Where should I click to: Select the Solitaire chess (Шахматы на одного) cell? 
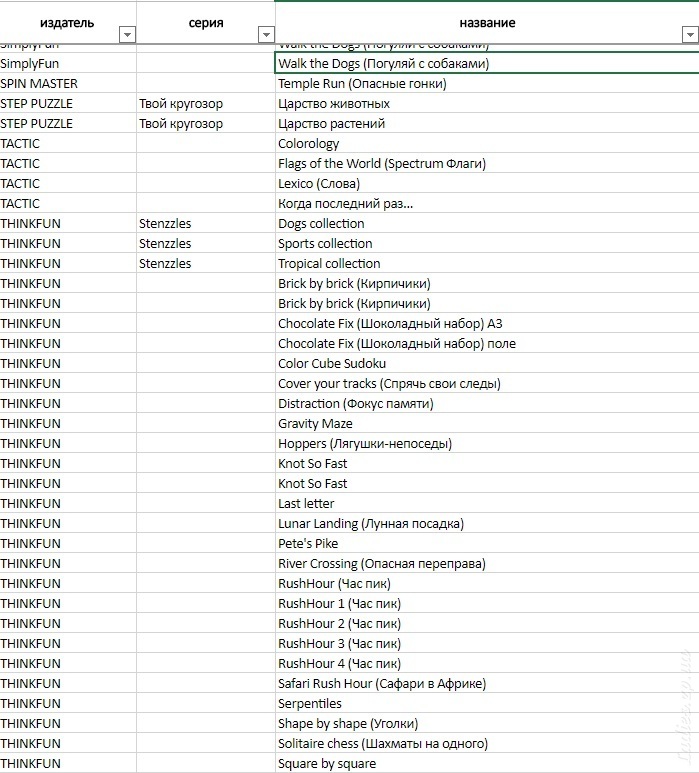point(487,743)
